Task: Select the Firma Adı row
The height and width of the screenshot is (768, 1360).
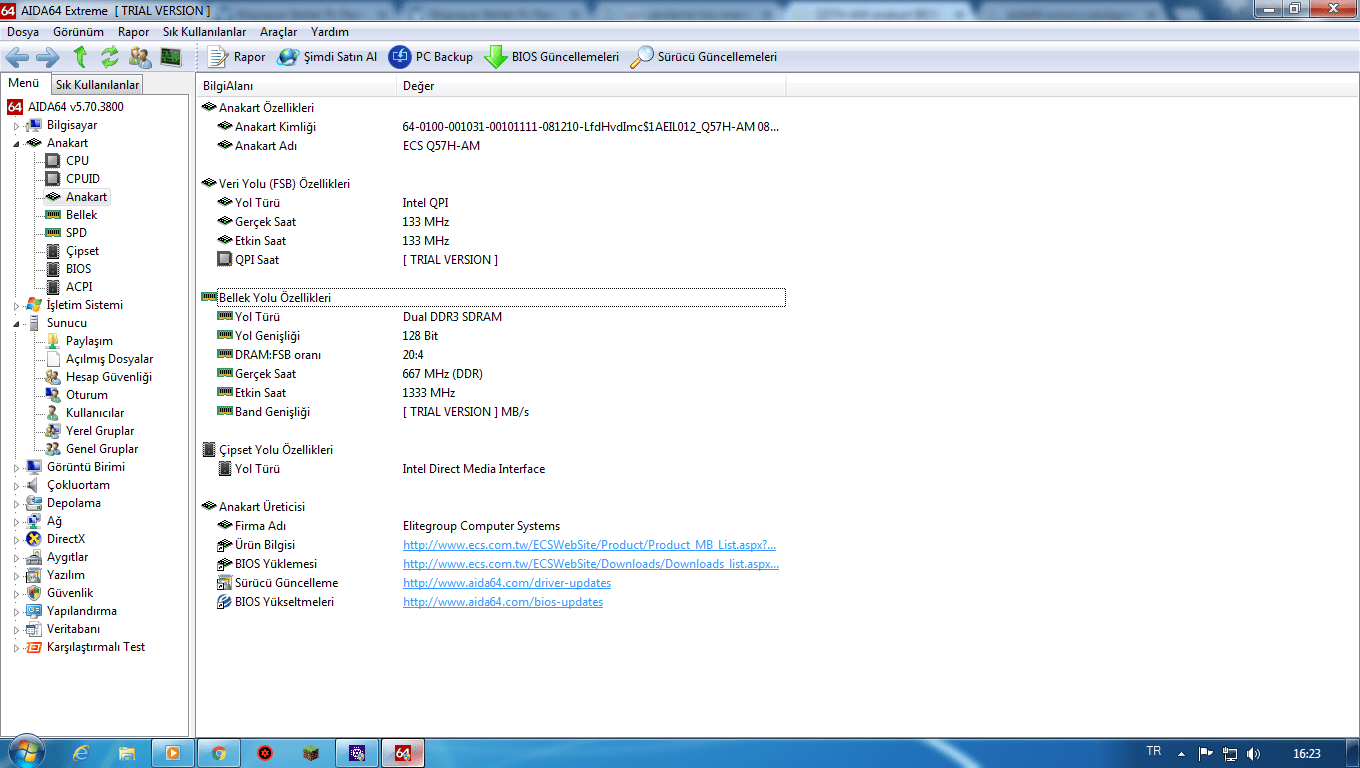Action: 493,526
